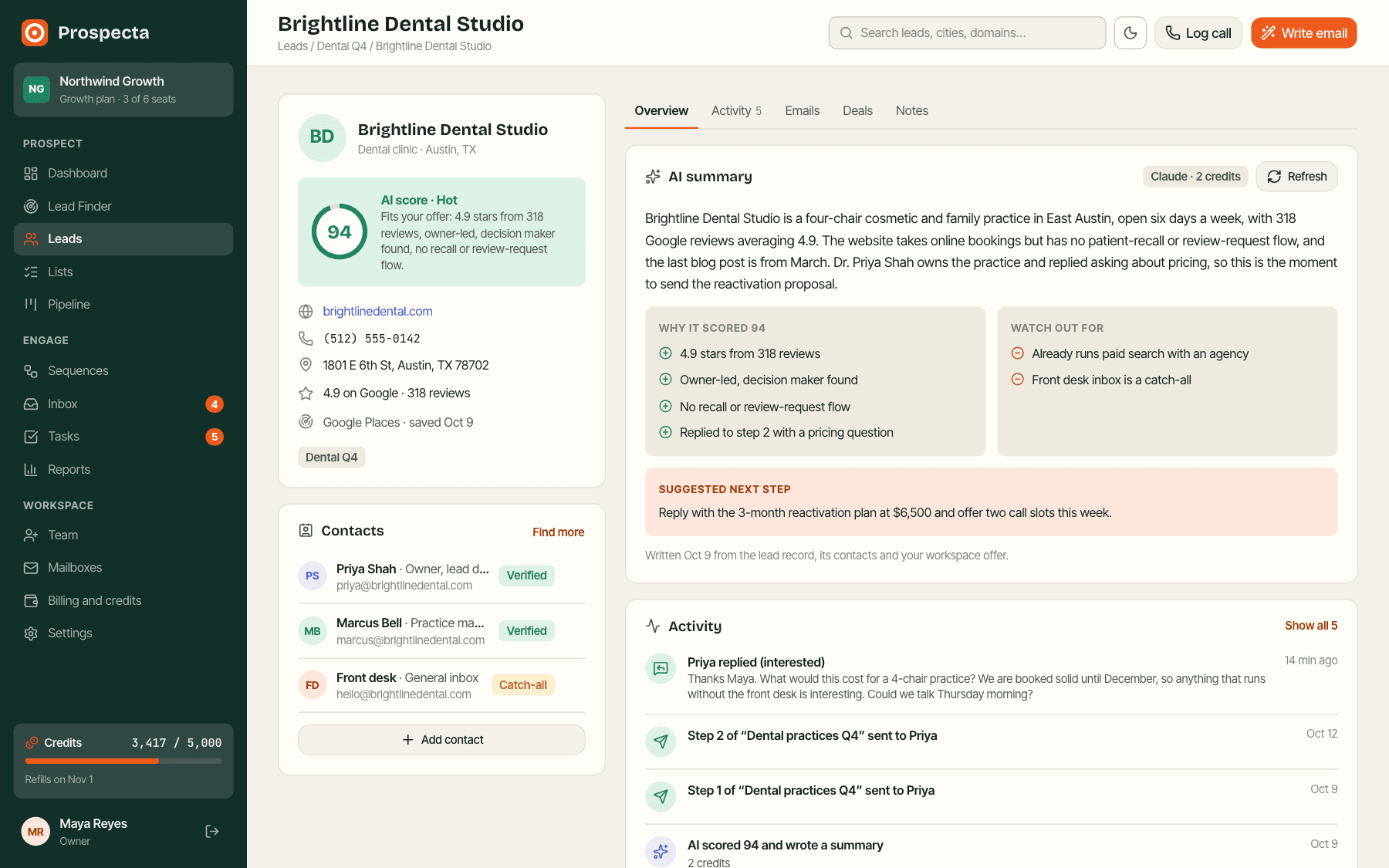Open the Leads breadcrumb link
The width and height of the screenshot is (1389, 868).
292,46
